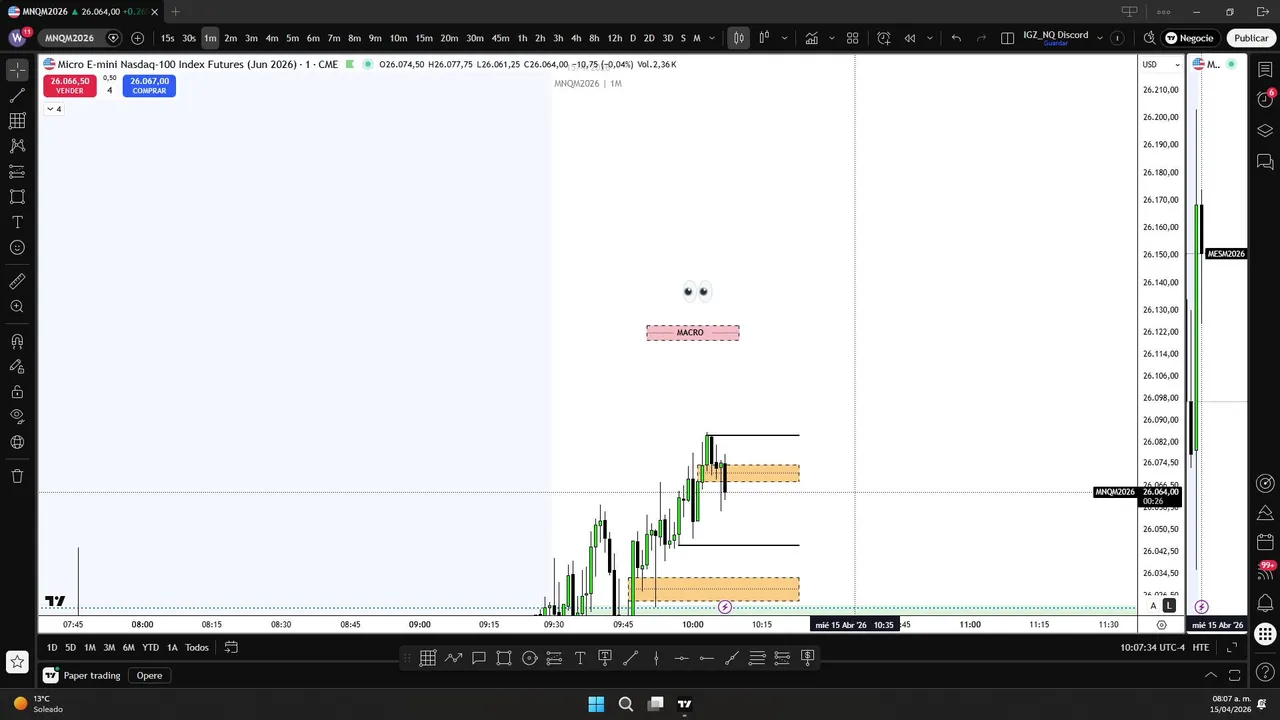Select the Todos date range
This screenshot has height=720, width=1280.
point(197,647)
